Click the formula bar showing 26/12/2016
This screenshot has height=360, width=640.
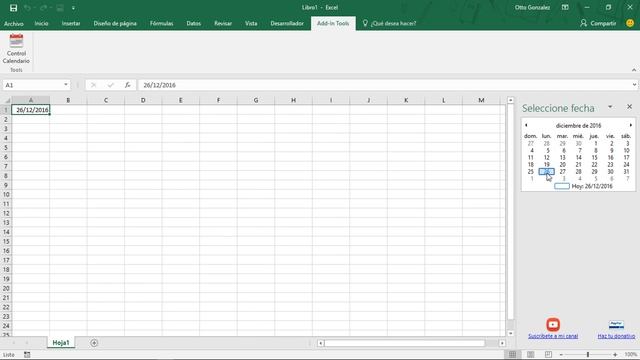coord(384,85)
